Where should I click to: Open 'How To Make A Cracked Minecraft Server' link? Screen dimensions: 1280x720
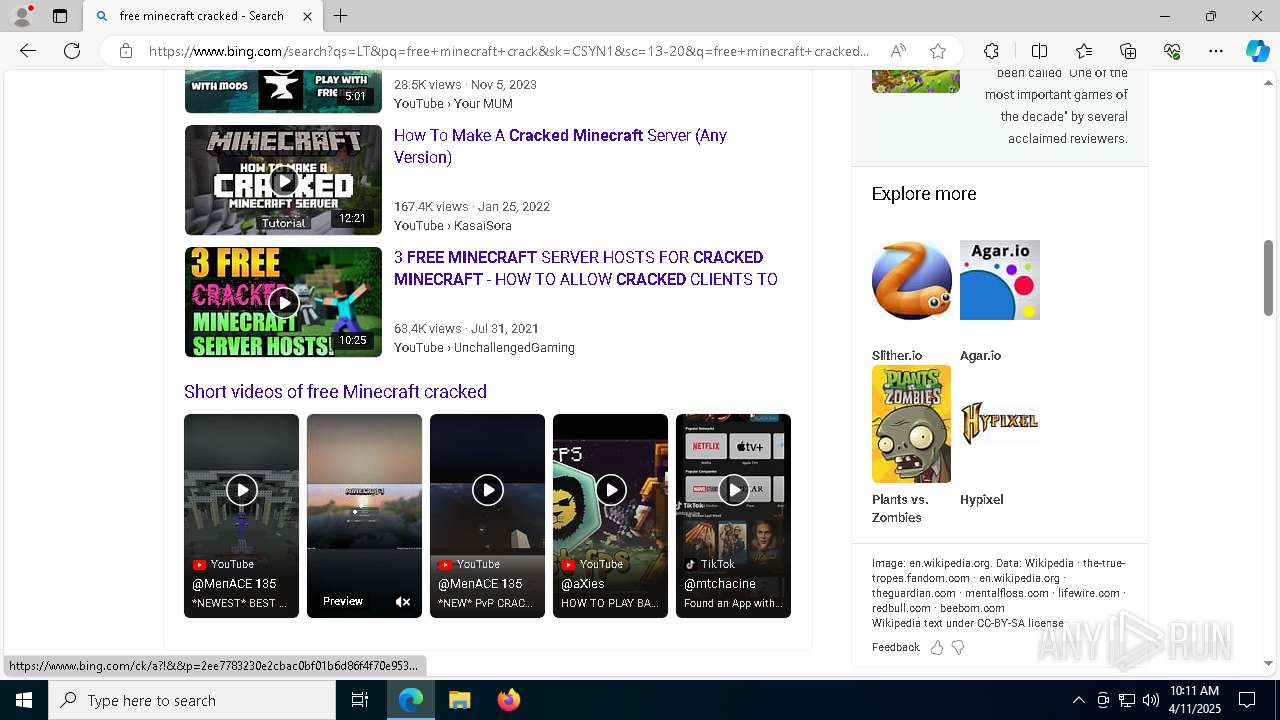point(560,146)
